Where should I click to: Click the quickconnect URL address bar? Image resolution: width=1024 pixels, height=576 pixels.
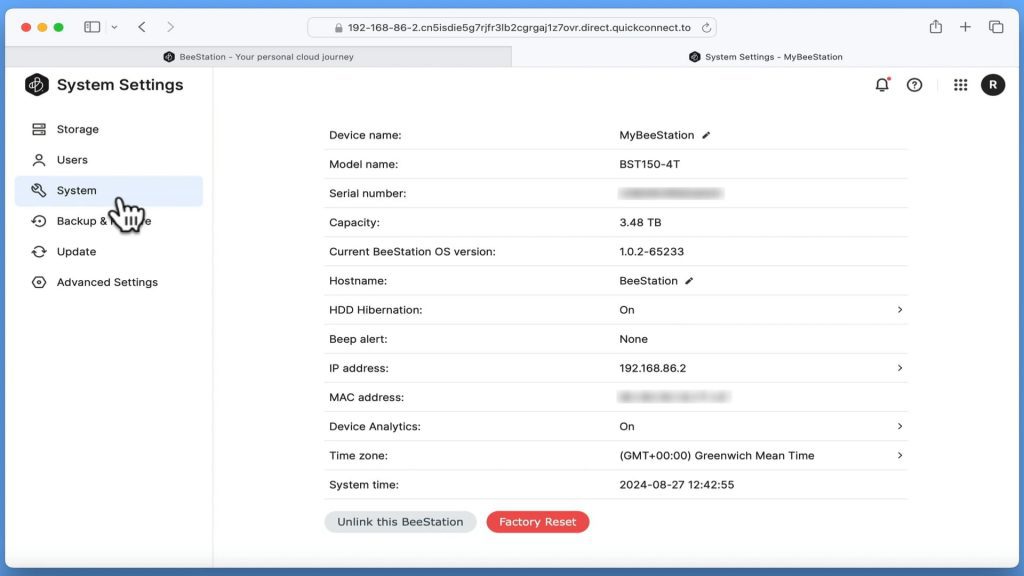click(x=512, y=27)
